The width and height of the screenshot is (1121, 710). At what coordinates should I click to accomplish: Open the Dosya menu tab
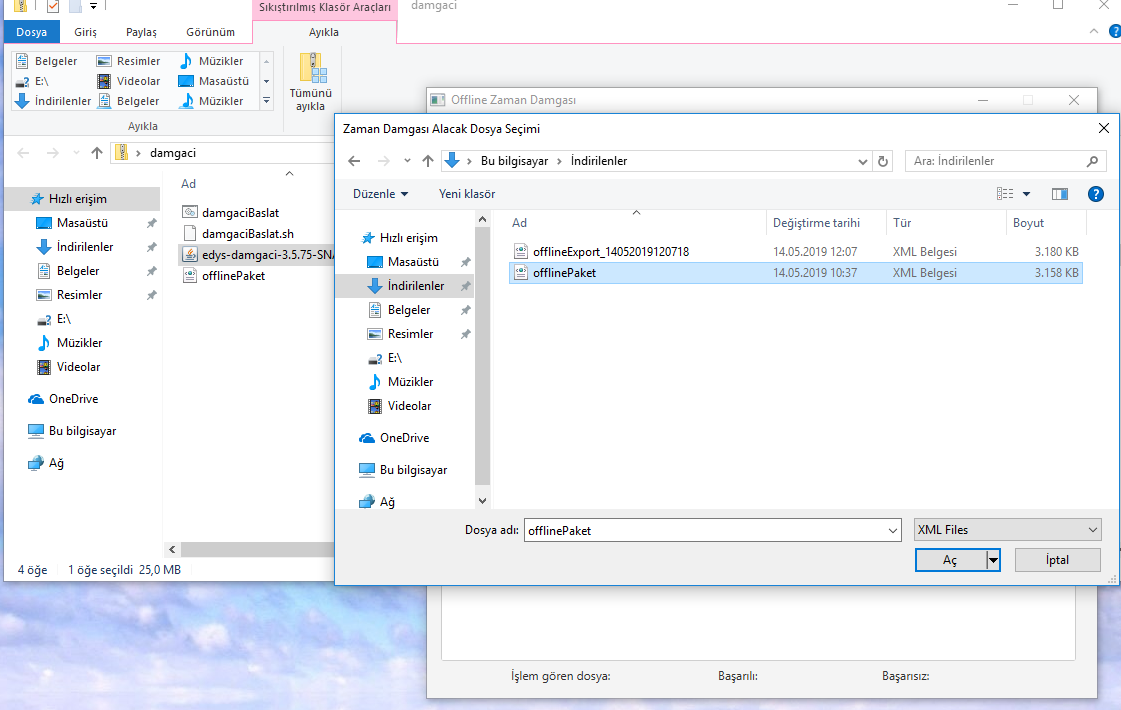point(31,32)
